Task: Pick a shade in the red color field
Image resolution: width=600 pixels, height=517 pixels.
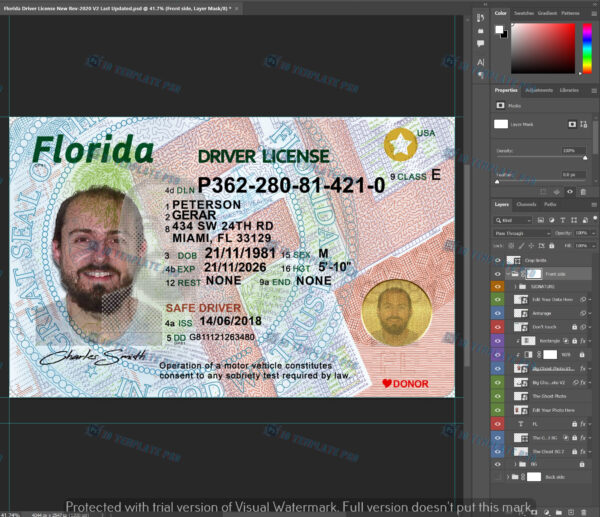Action: pyautogui.click(x=543, y=48)
